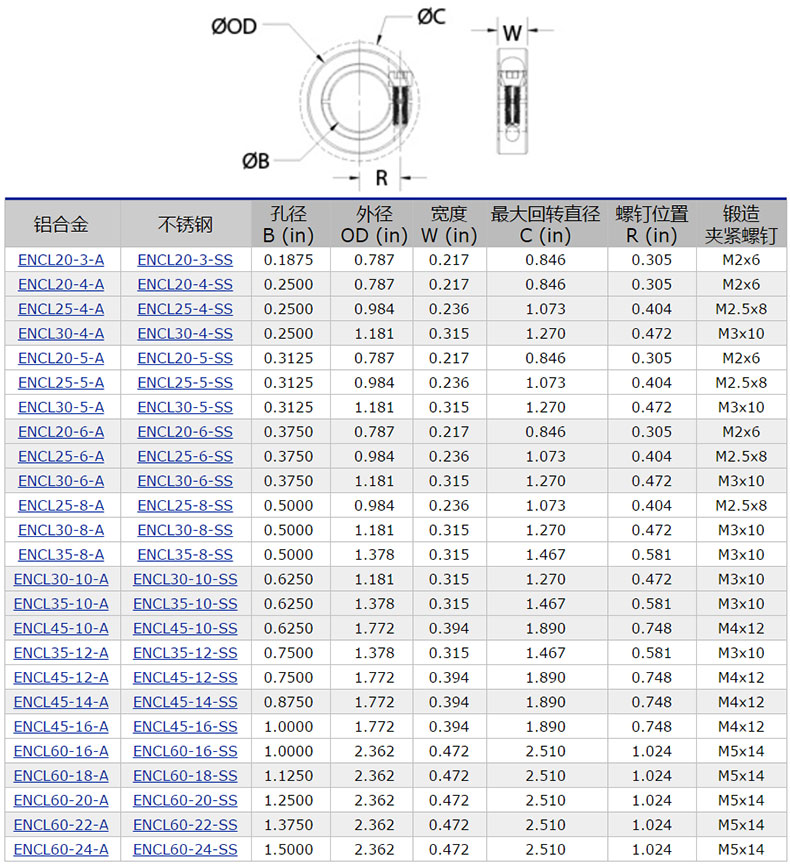
Task: Open the ENCL45-16-SS stainless link
Action: pyautogui.click(x=185, y=727)
